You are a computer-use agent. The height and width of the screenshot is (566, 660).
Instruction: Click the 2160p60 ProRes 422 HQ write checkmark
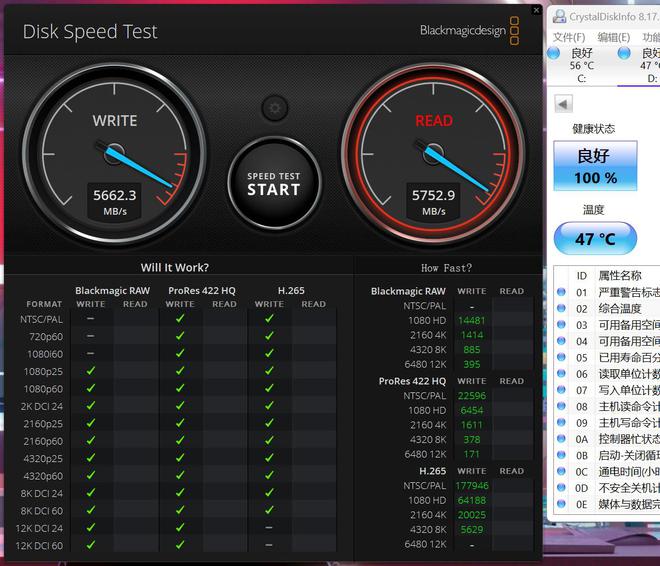tap(180, 440)
